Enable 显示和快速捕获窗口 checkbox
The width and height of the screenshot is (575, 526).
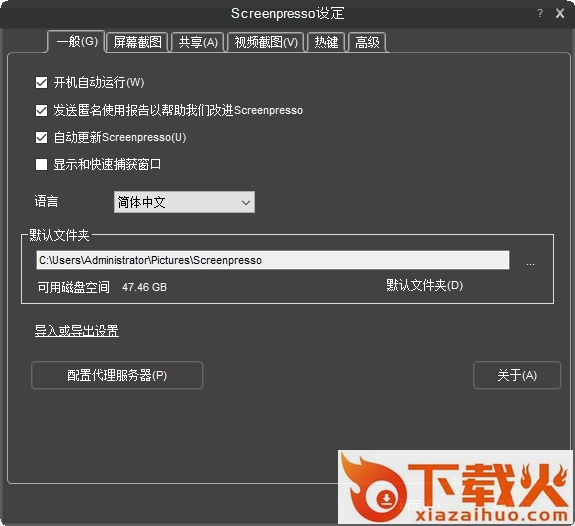[x=41, y=164]
